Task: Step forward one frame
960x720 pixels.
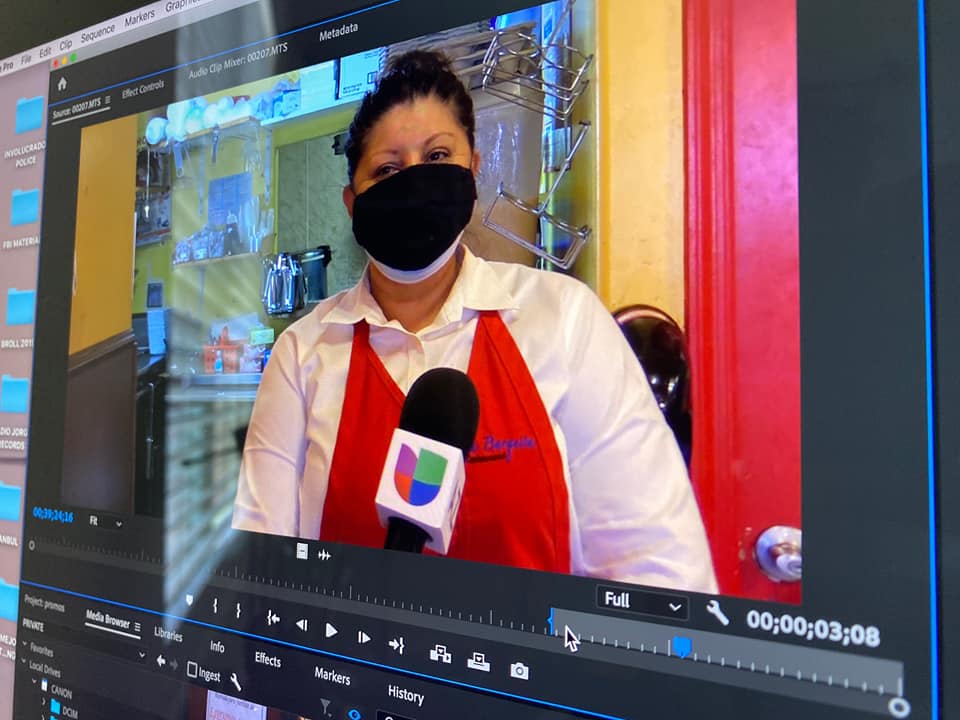Action: click(x=364, y=637)
